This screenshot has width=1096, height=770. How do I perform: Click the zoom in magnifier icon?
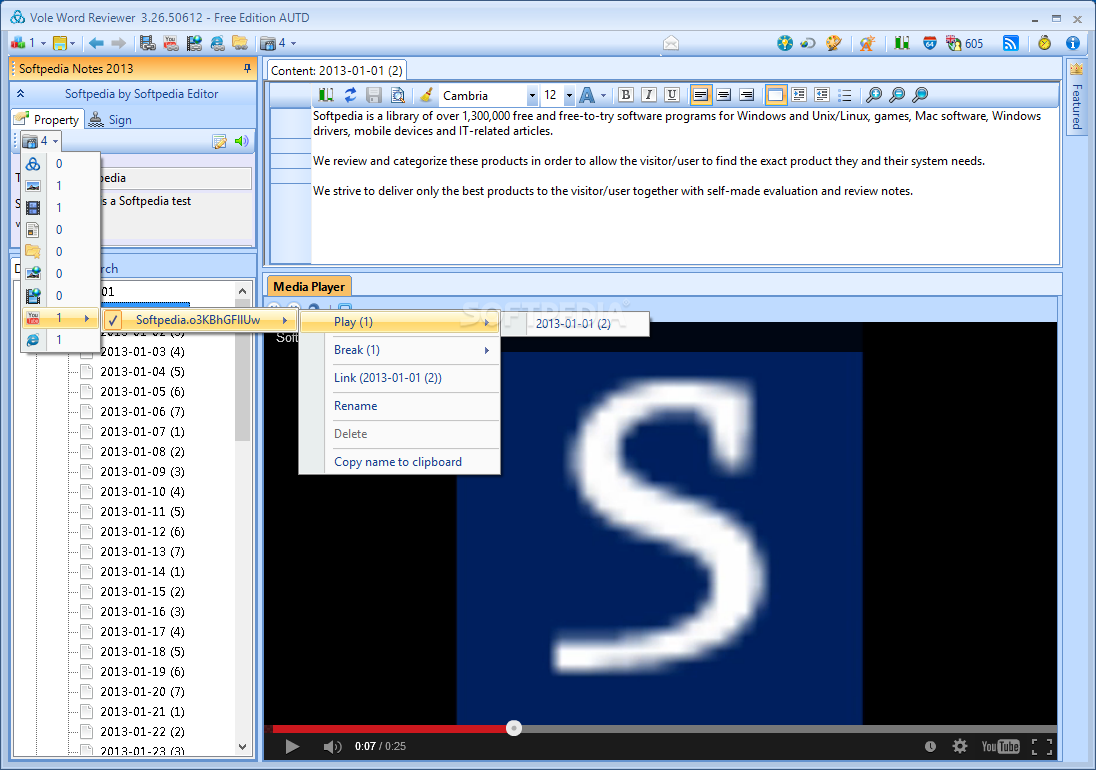point(874,95)
